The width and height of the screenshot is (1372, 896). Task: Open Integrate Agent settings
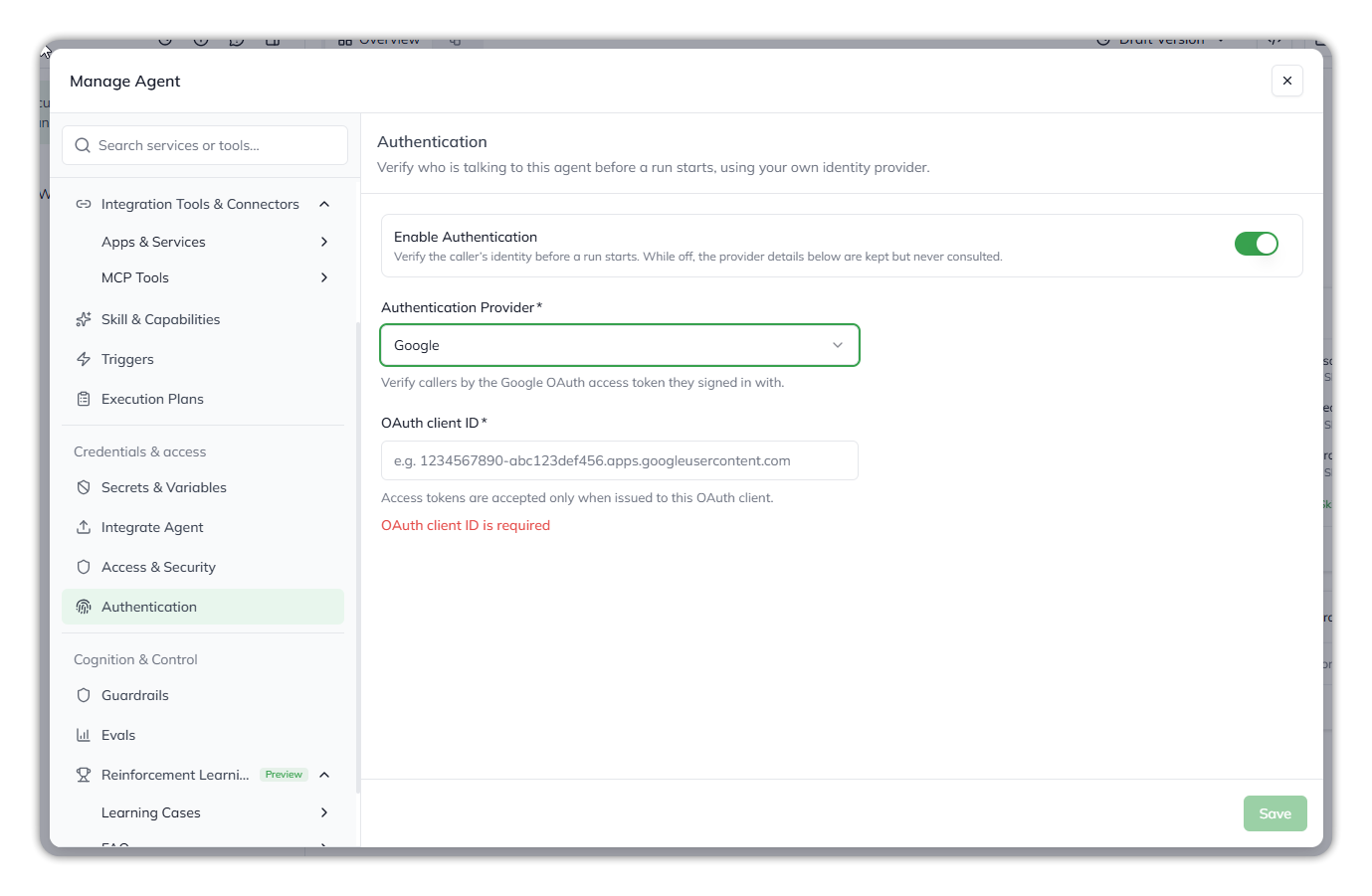(203, 527)
